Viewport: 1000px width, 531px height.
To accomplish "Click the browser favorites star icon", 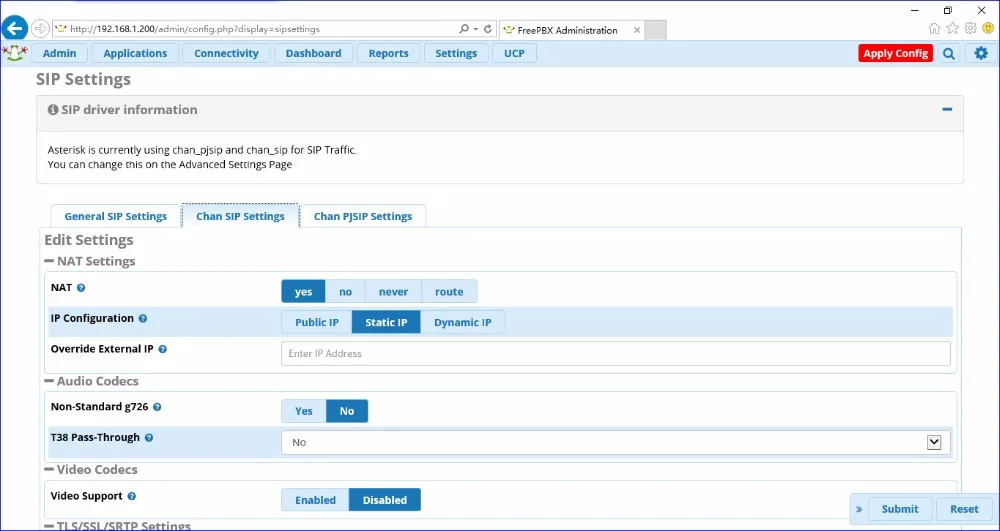I will [952, 28].
